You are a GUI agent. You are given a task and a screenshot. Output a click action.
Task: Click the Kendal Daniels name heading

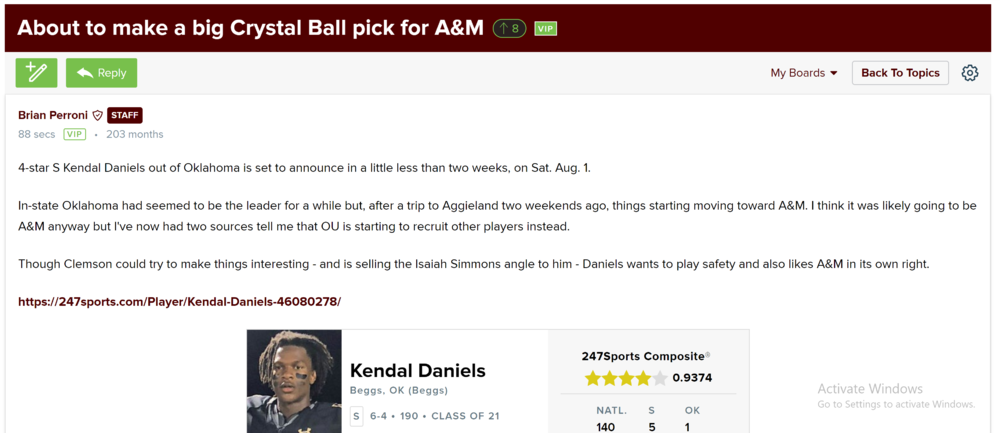click(x=417, y=370)
